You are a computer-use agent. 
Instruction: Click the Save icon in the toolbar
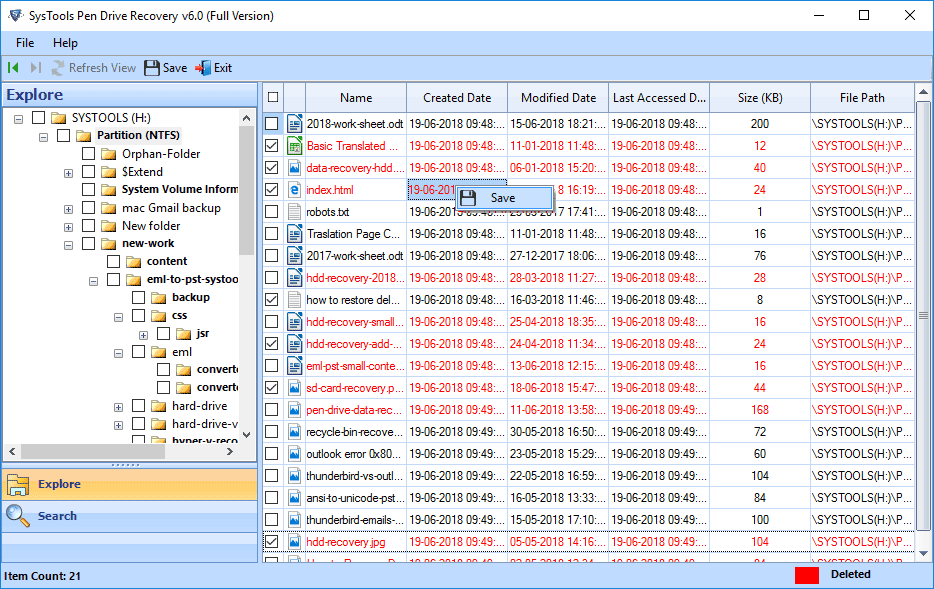click(x=152, y=68)
